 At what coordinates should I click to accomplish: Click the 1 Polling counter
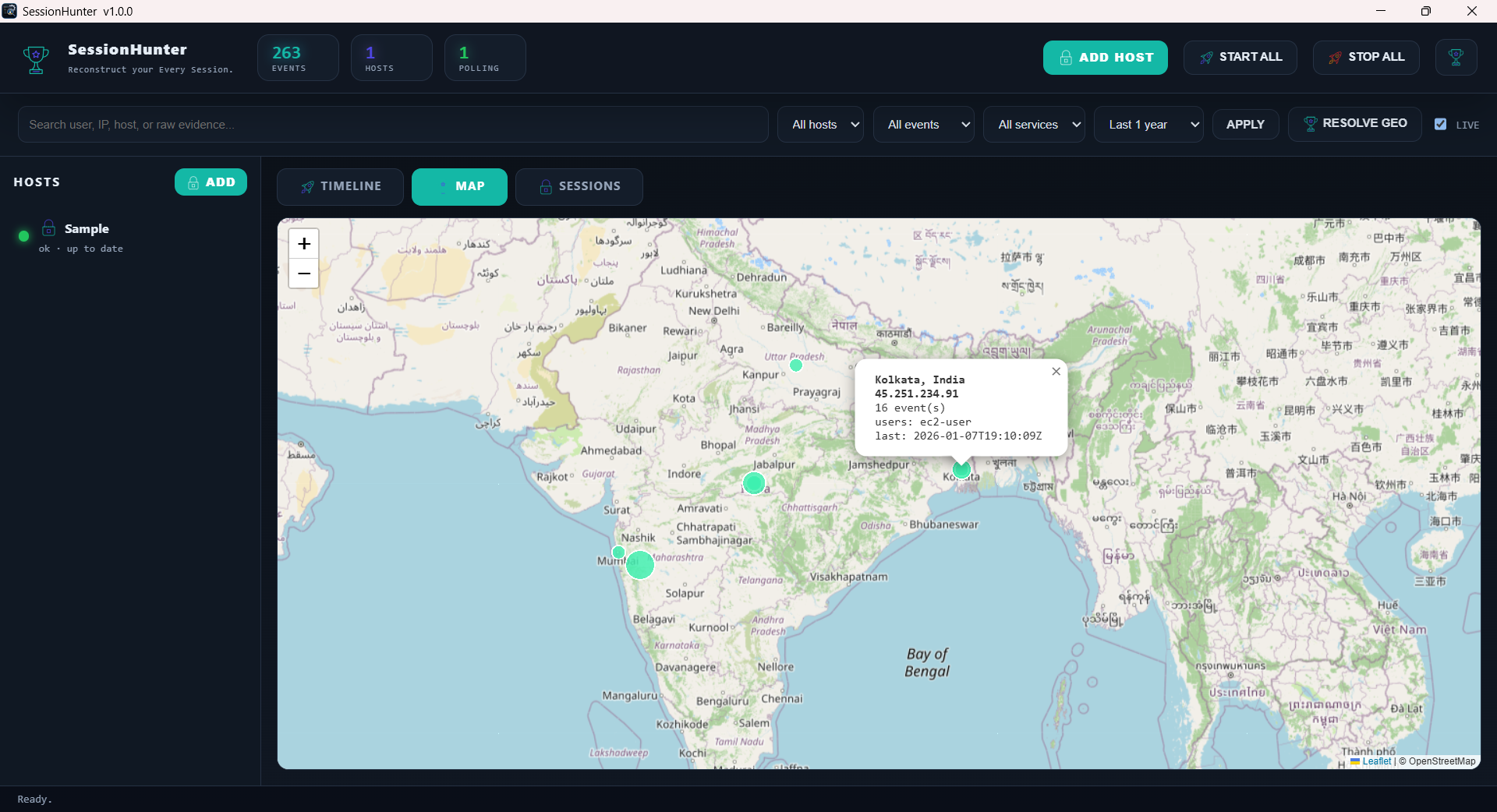click(485, 58)
